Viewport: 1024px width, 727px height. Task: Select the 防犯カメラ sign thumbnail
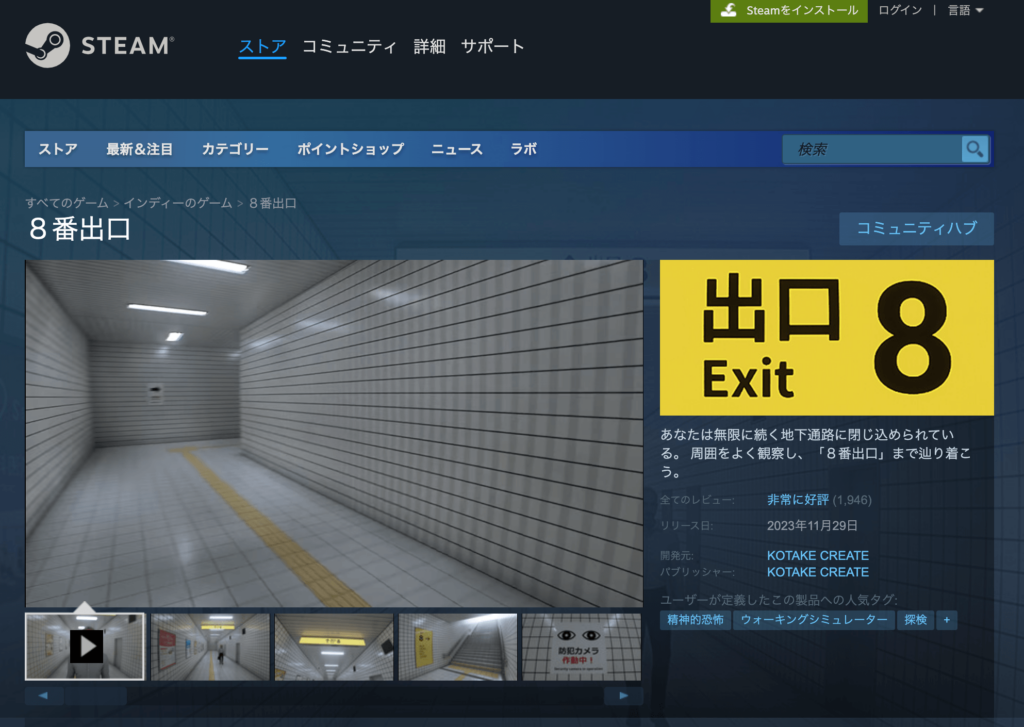click(581, 647)
